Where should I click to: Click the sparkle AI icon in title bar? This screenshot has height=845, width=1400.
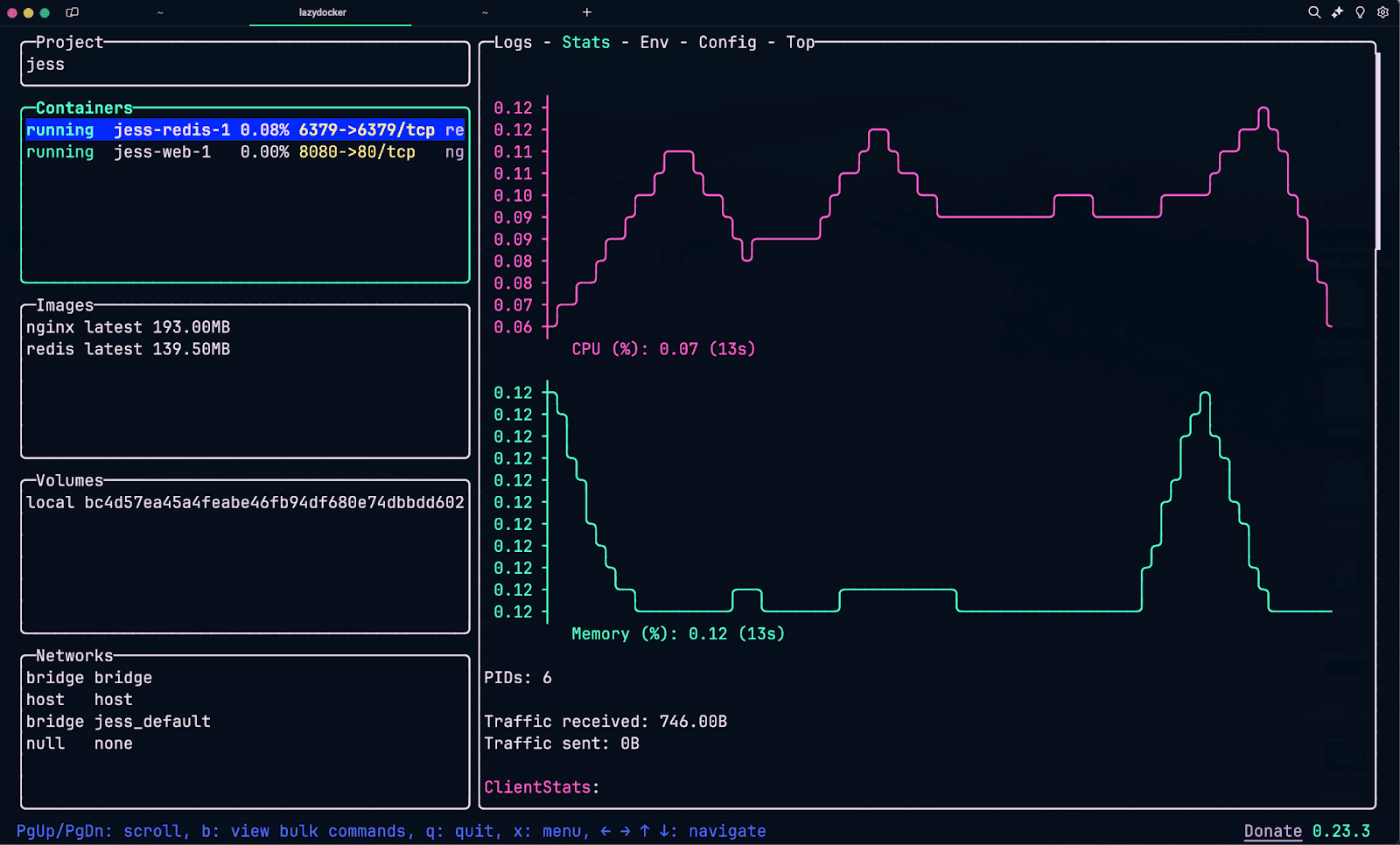[x=1337, y=12]
